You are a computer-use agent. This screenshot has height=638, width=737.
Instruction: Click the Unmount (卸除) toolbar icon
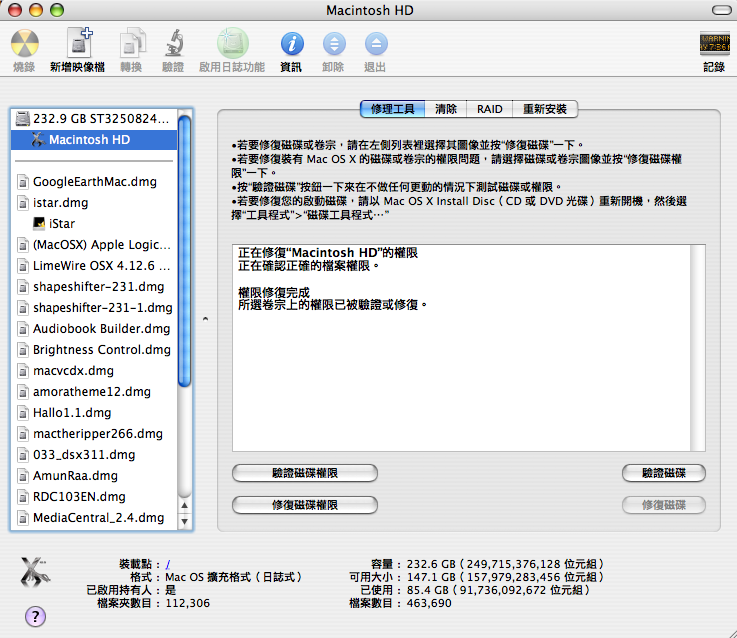[x=334, y=44]
